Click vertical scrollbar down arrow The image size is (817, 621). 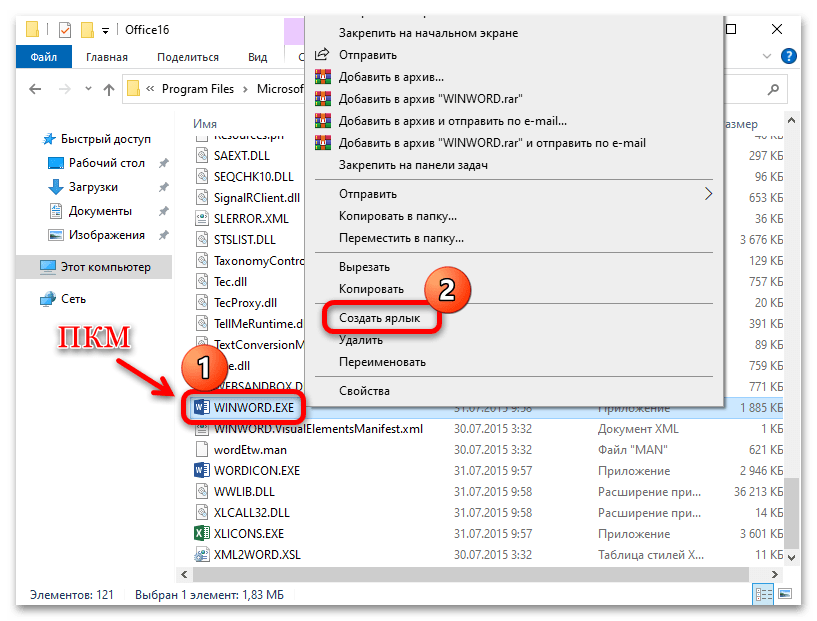(791, 557)
